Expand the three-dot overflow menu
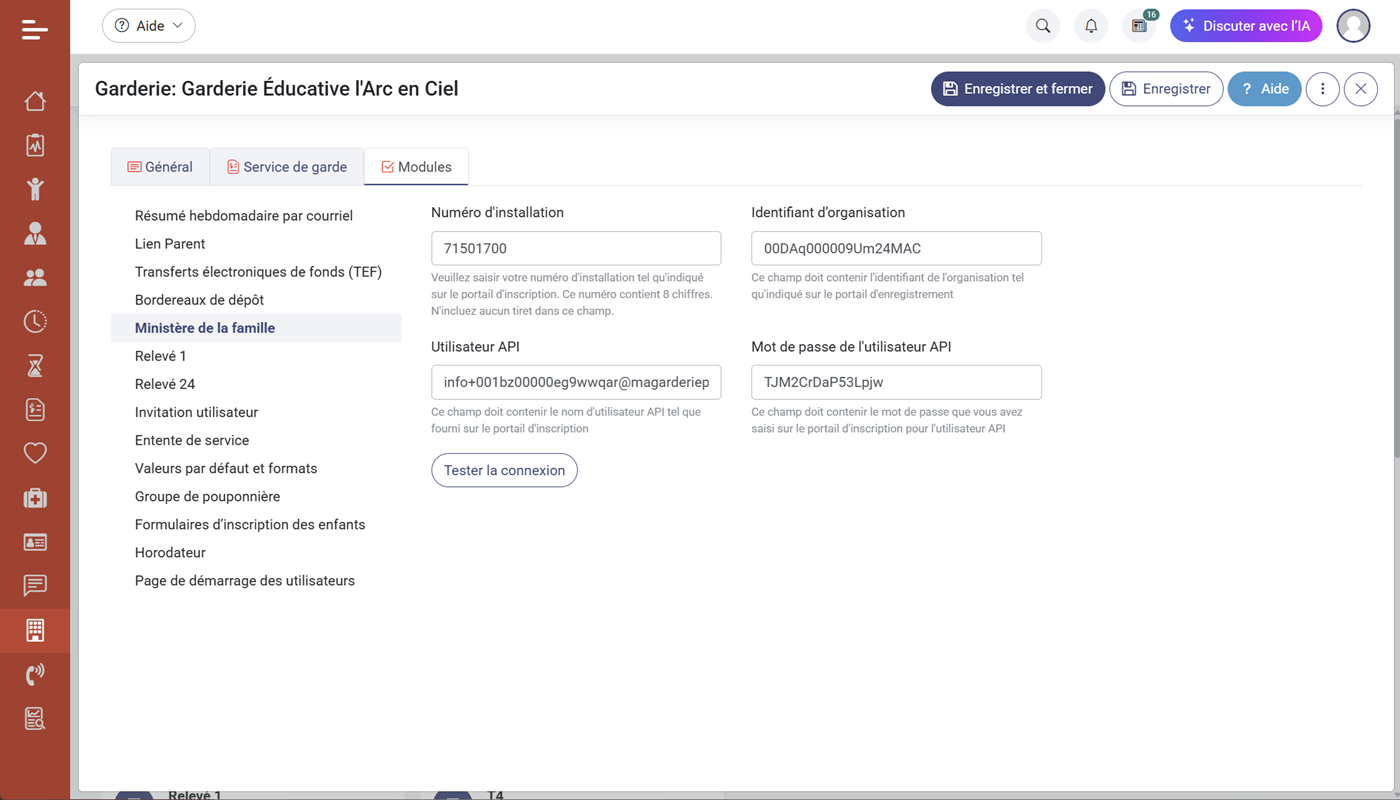This screenshot has width=1400, height=800. coord(1322,88)
